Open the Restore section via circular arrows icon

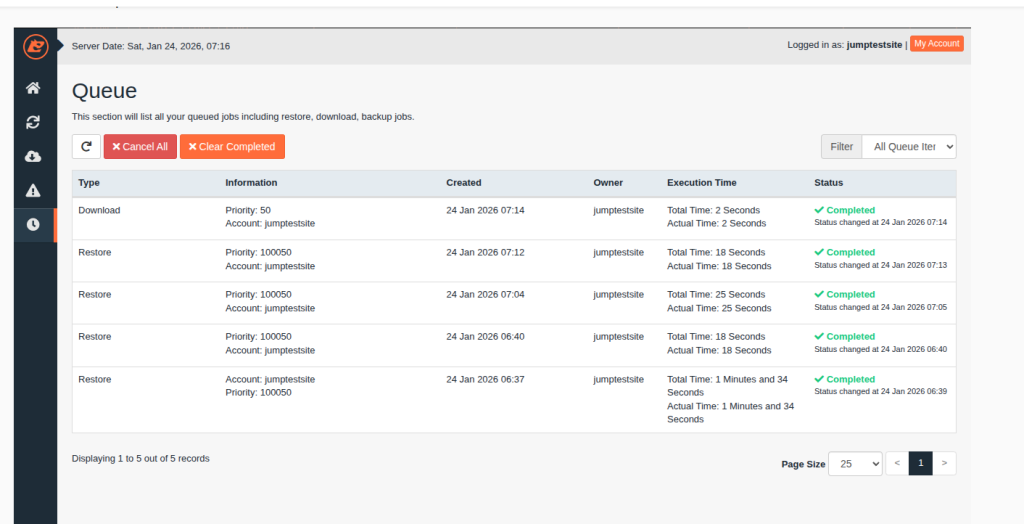[33, 122]
